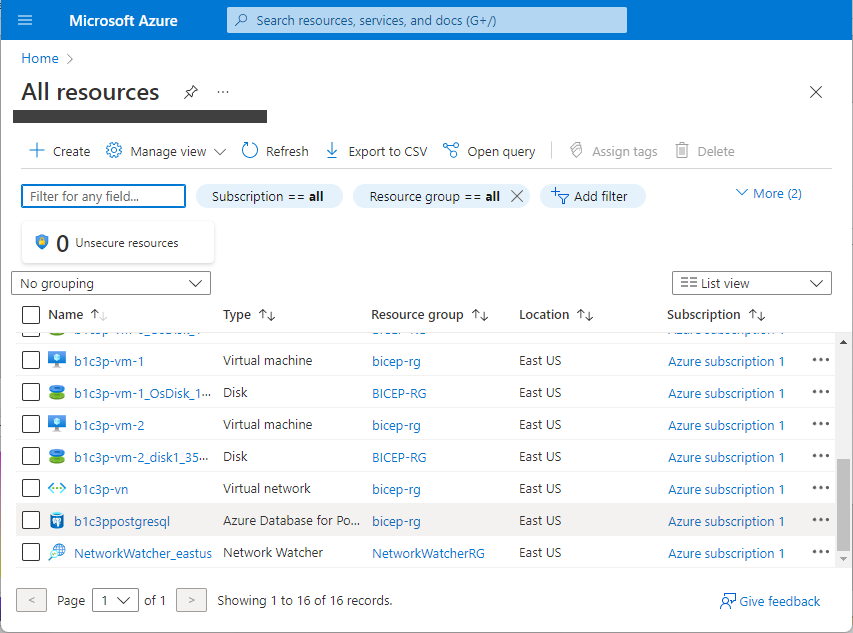Open row menu for b1c3p-vm-2_disk1

pos(820,456)
